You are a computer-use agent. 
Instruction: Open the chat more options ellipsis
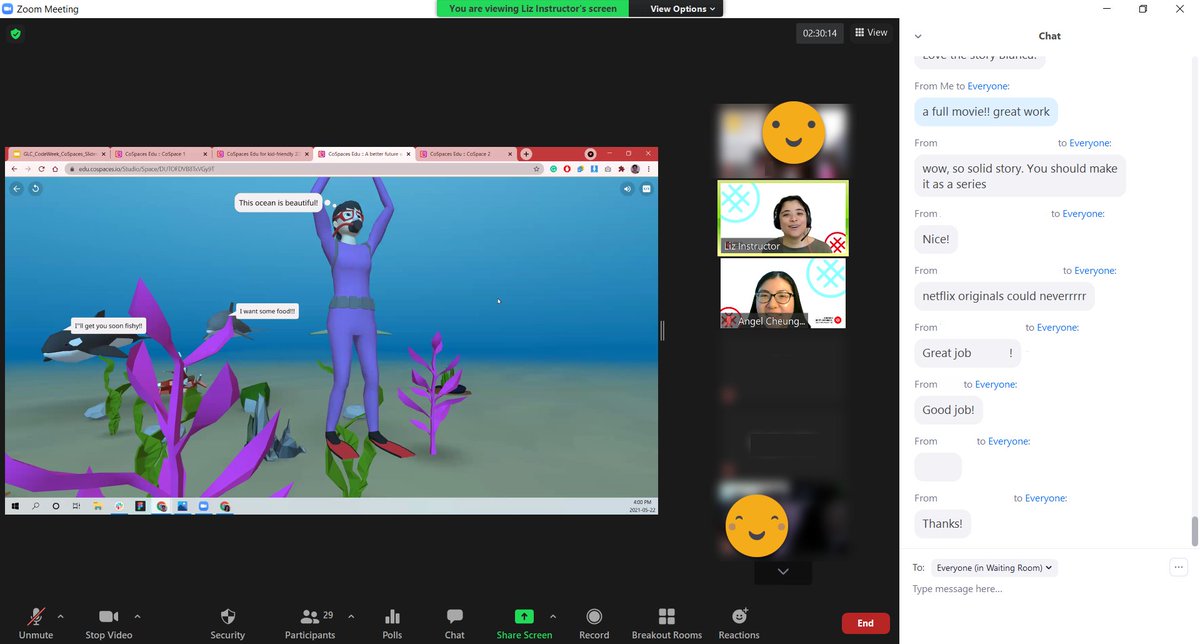tap(1178, 567)
